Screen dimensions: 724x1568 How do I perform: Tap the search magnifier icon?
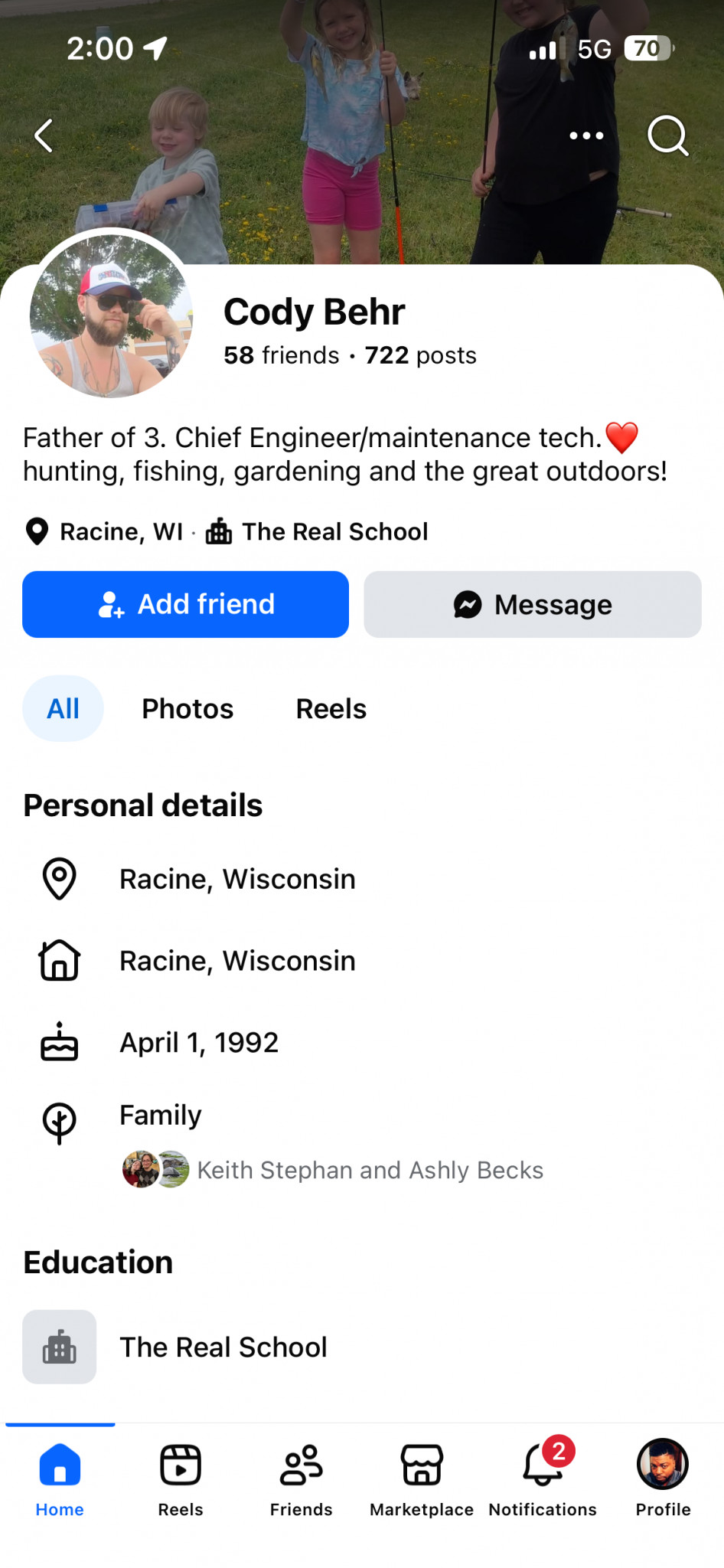click(x=667, y=136)
